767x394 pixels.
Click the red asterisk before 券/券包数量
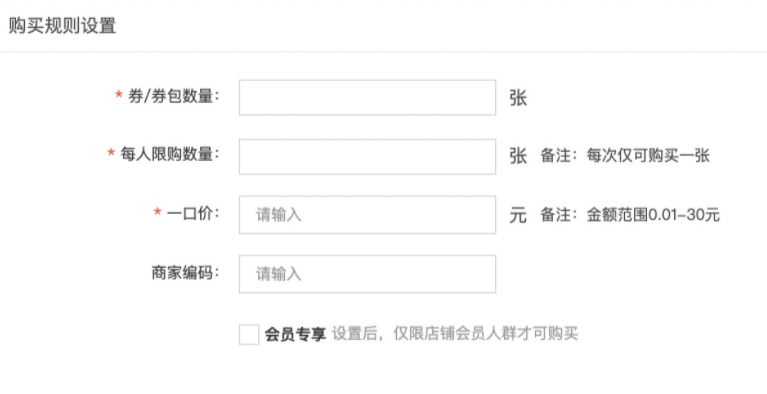(x=118, y=94)
